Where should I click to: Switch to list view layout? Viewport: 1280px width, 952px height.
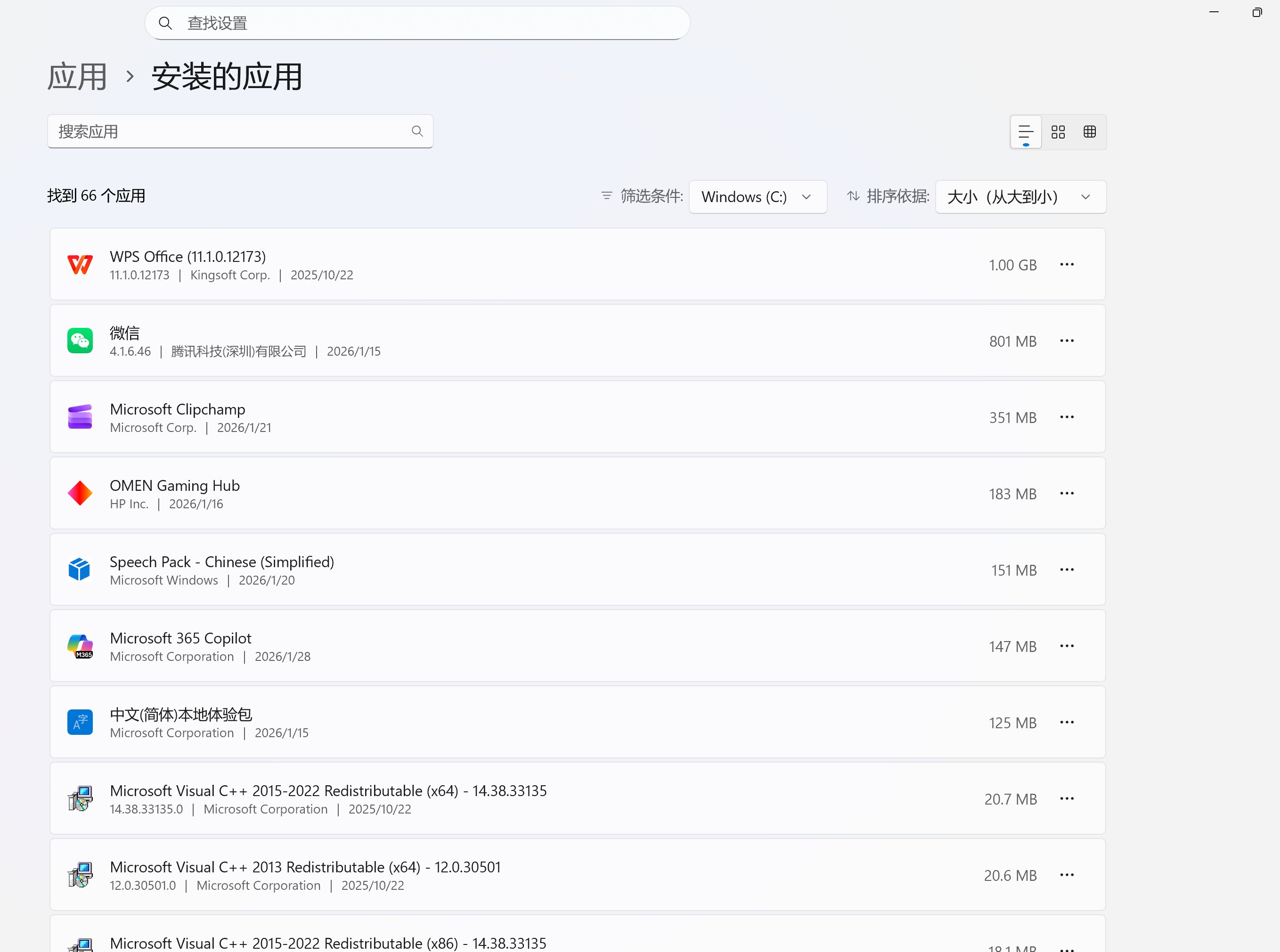[1025, 131]
